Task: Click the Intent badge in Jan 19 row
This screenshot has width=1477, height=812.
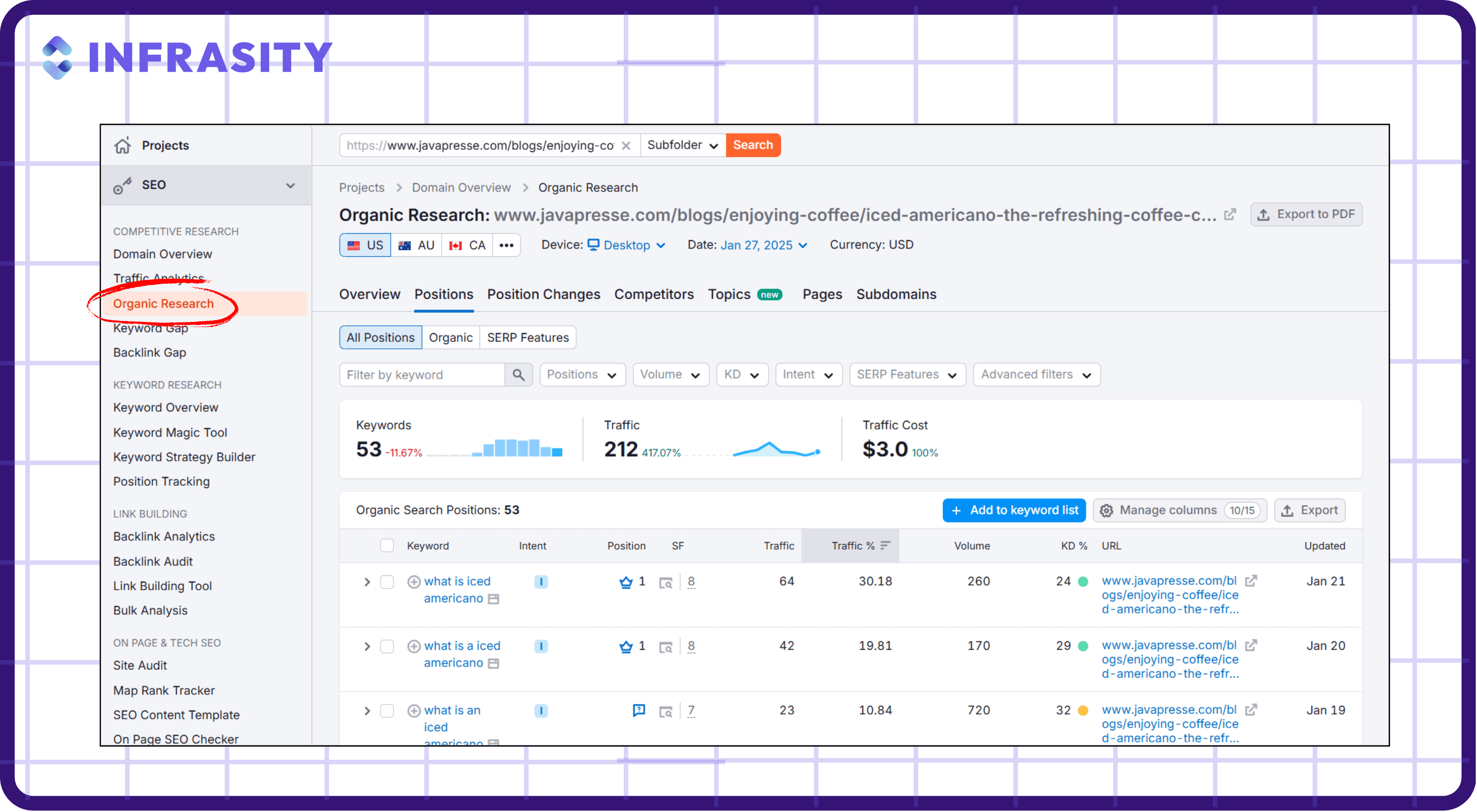Action: pos(541,712)
